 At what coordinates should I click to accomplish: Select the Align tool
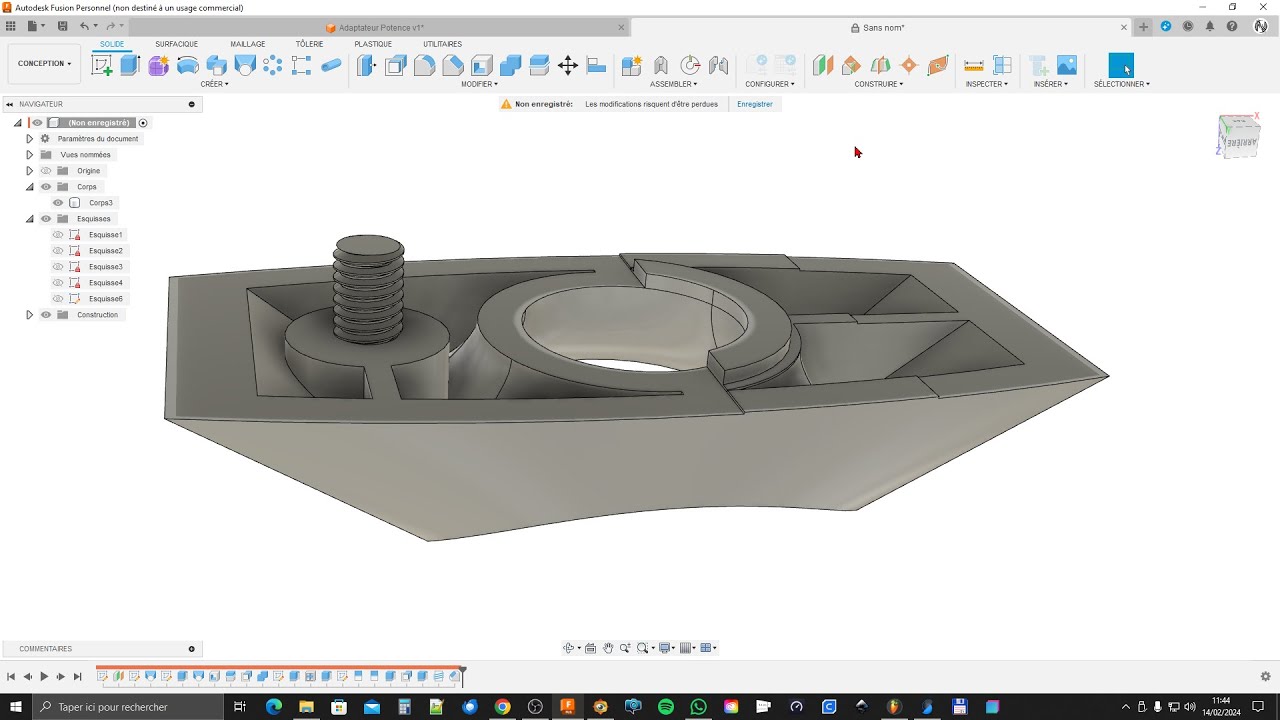596,66
